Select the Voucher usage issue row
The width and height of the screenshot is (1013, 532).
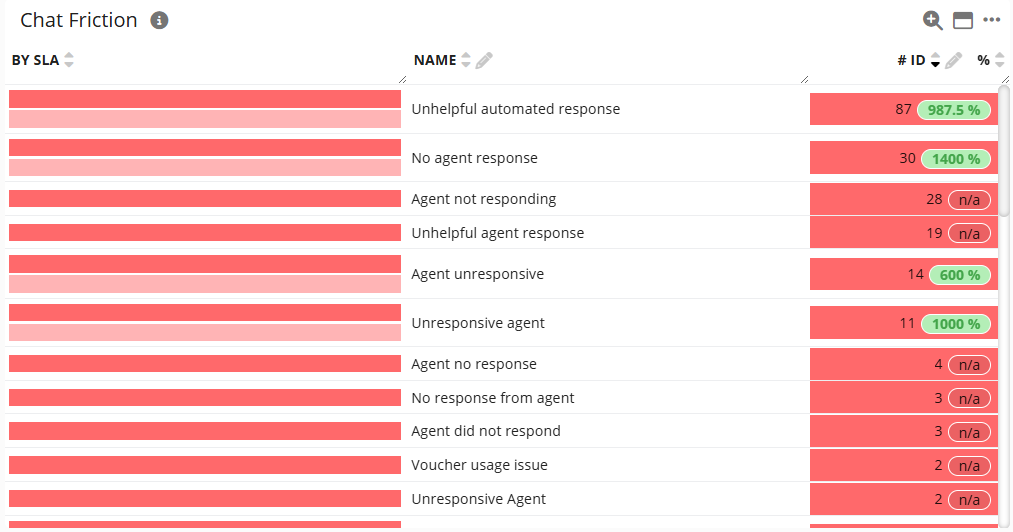pos(480,465)
